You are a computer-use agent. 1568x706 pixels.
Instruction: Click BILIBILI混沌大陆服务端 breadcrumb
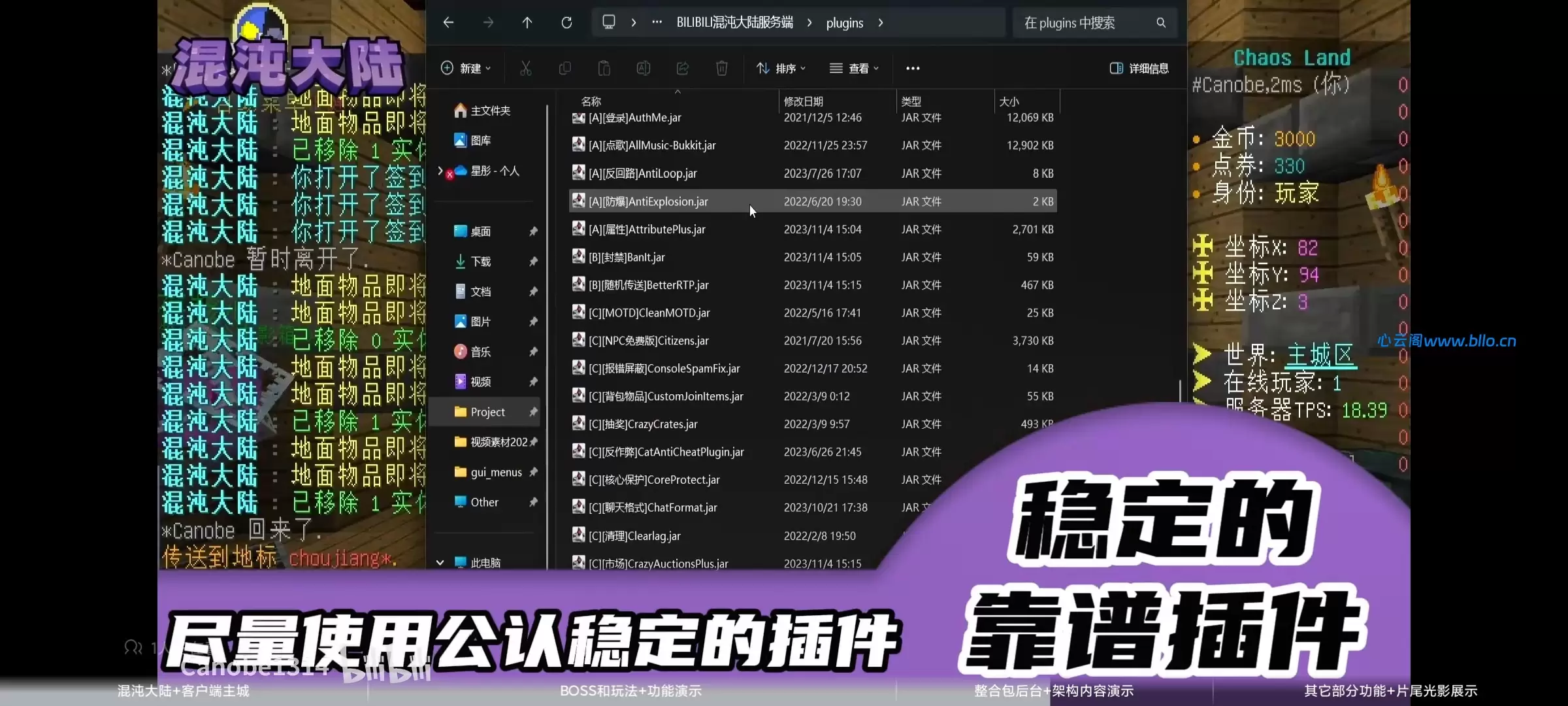734,22
